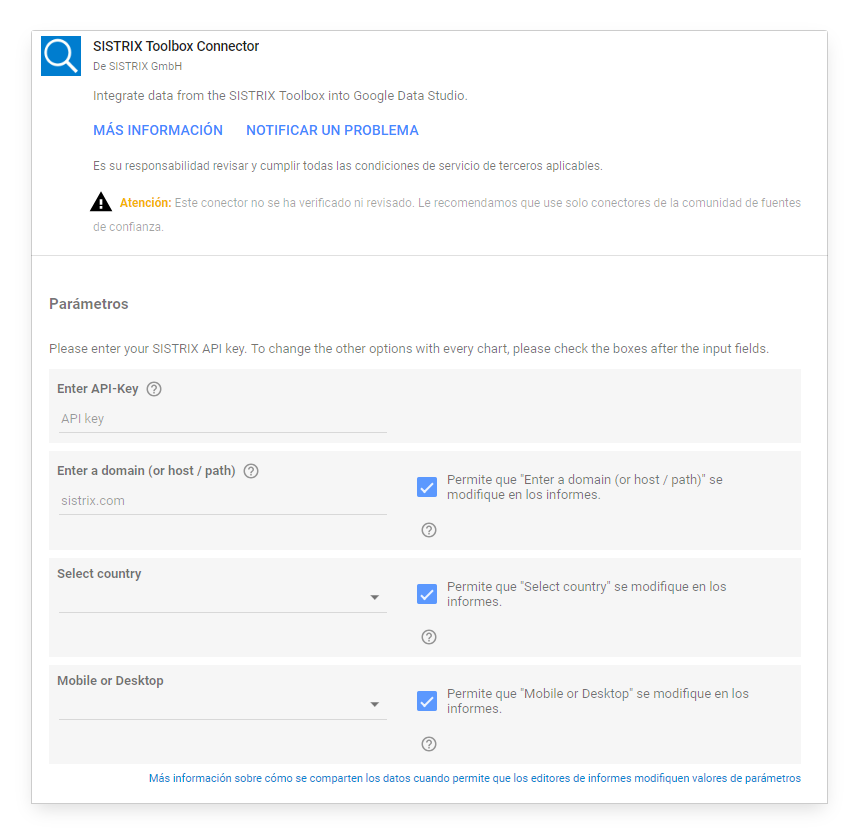
Task: Expand the Mobile or Desktop dropdown arrow
Action: (x=375, y=705)
